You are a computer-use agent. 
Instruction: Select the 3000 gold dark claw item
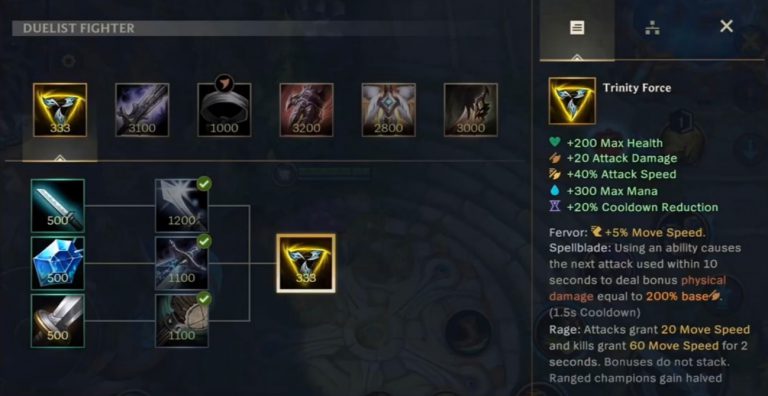471,110
